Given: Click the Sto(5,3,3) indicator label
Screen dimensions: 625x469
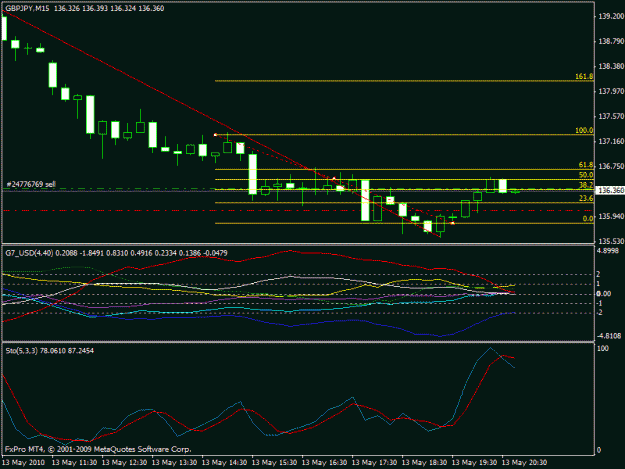Looking at the screenshot, I should [22, 351].
